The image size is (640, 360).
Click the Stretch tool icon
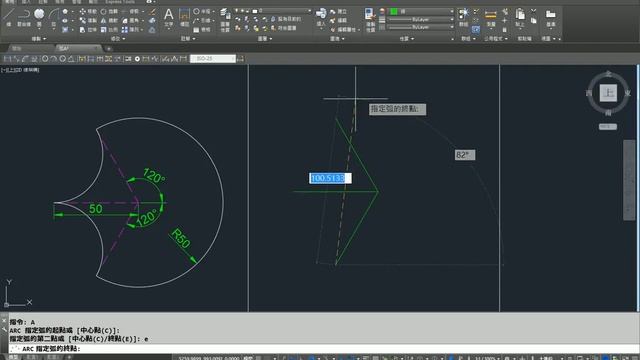[83, 29]
